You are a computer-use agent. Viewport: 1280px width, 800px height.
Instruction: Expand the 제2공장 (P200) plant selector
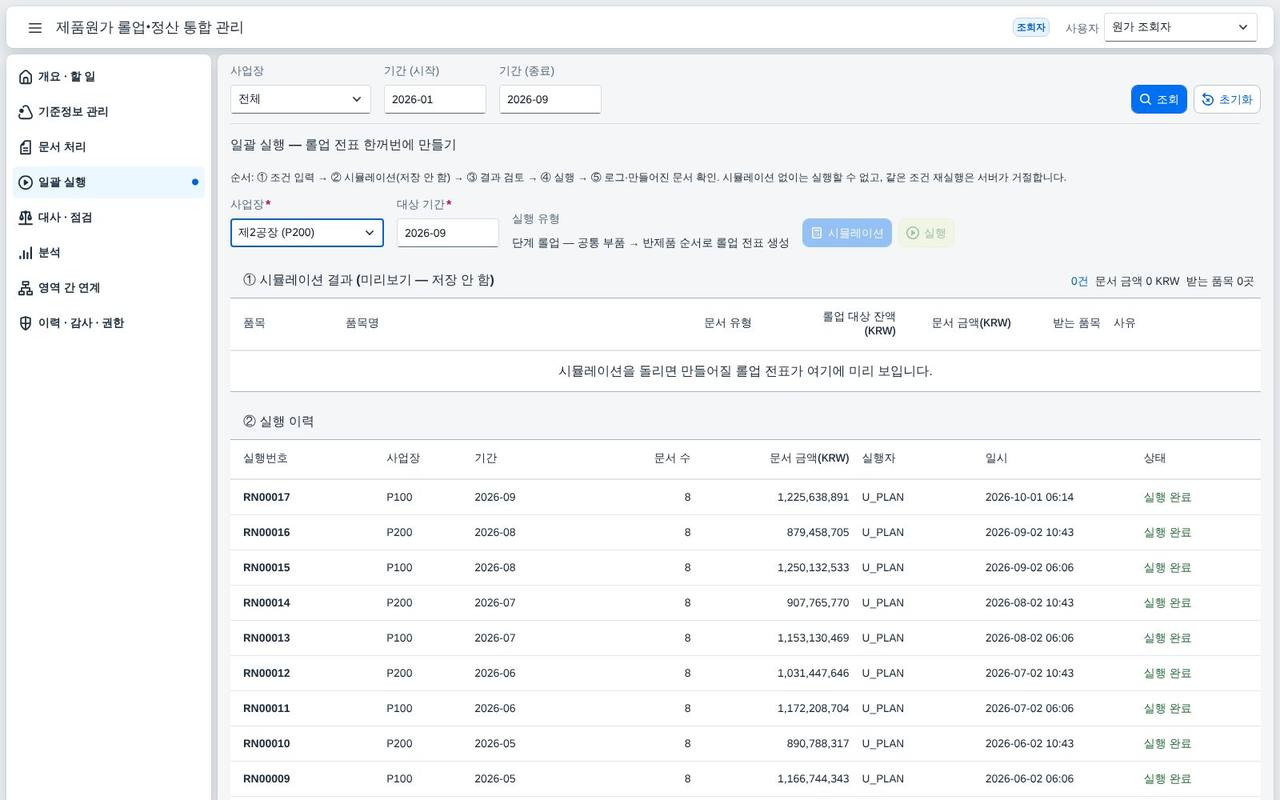click(307, 233)
